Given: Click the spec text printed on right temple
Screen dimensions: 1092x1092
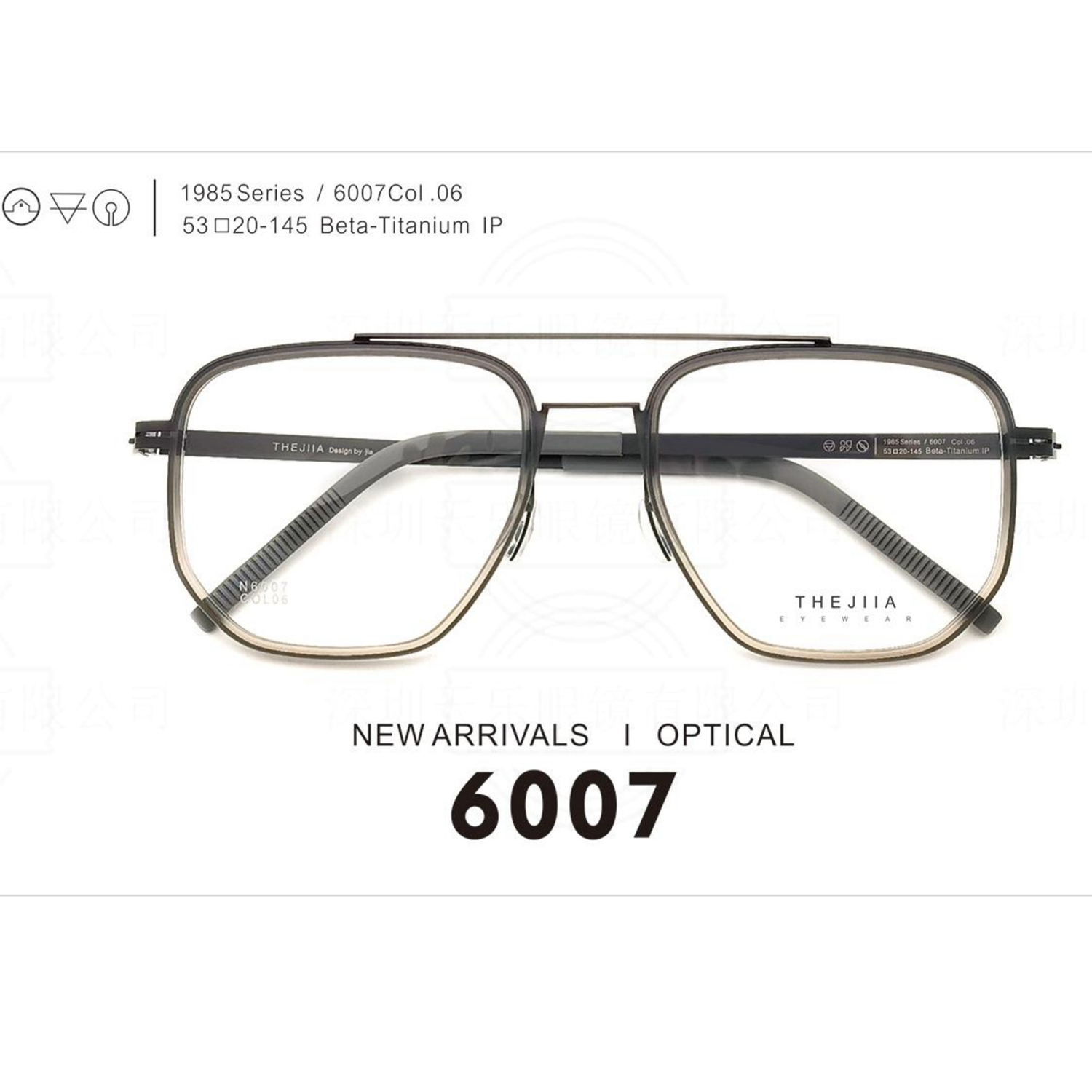Looking at the screenshot, I should pyautogui.click(x=935, y=446).
